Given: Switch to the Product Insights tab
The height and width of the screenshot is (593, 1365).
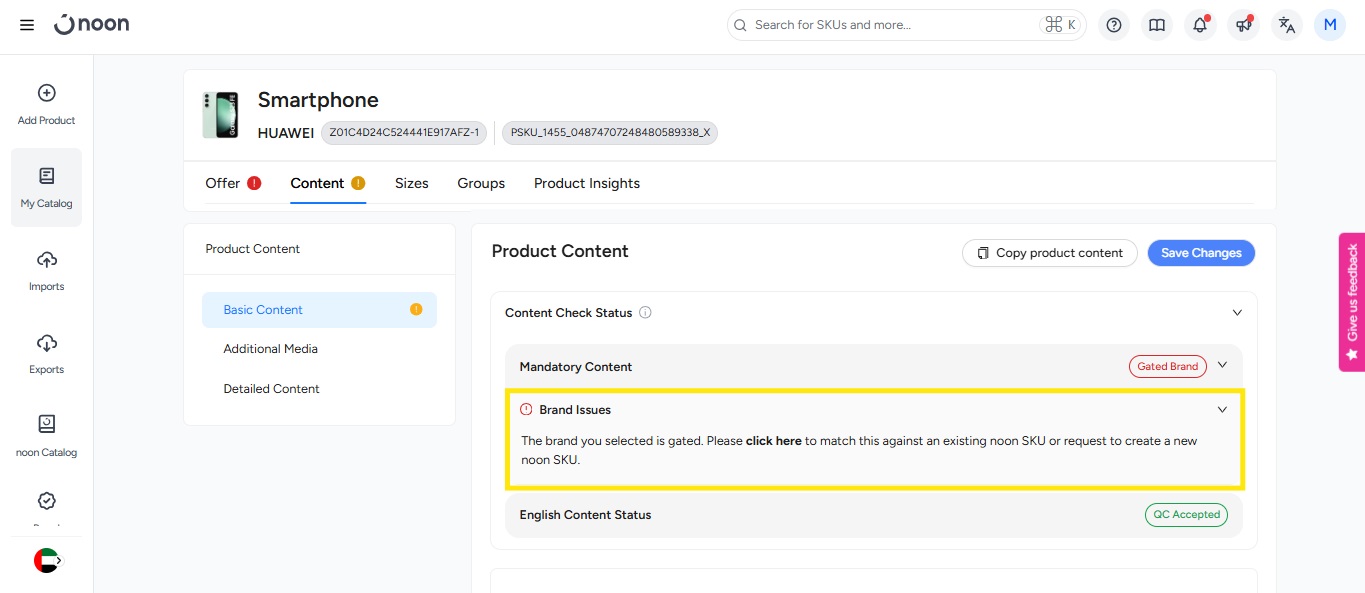Looking at the screenshot, I should point(586,183).
